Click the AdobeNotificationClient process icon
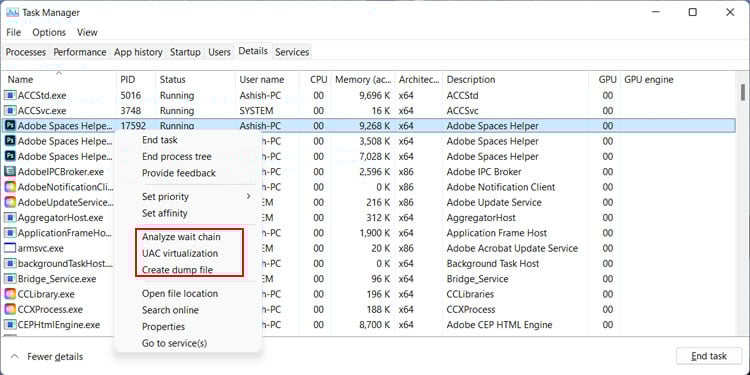This screenshot has height=375, width=750. click(x=10, y=187)
